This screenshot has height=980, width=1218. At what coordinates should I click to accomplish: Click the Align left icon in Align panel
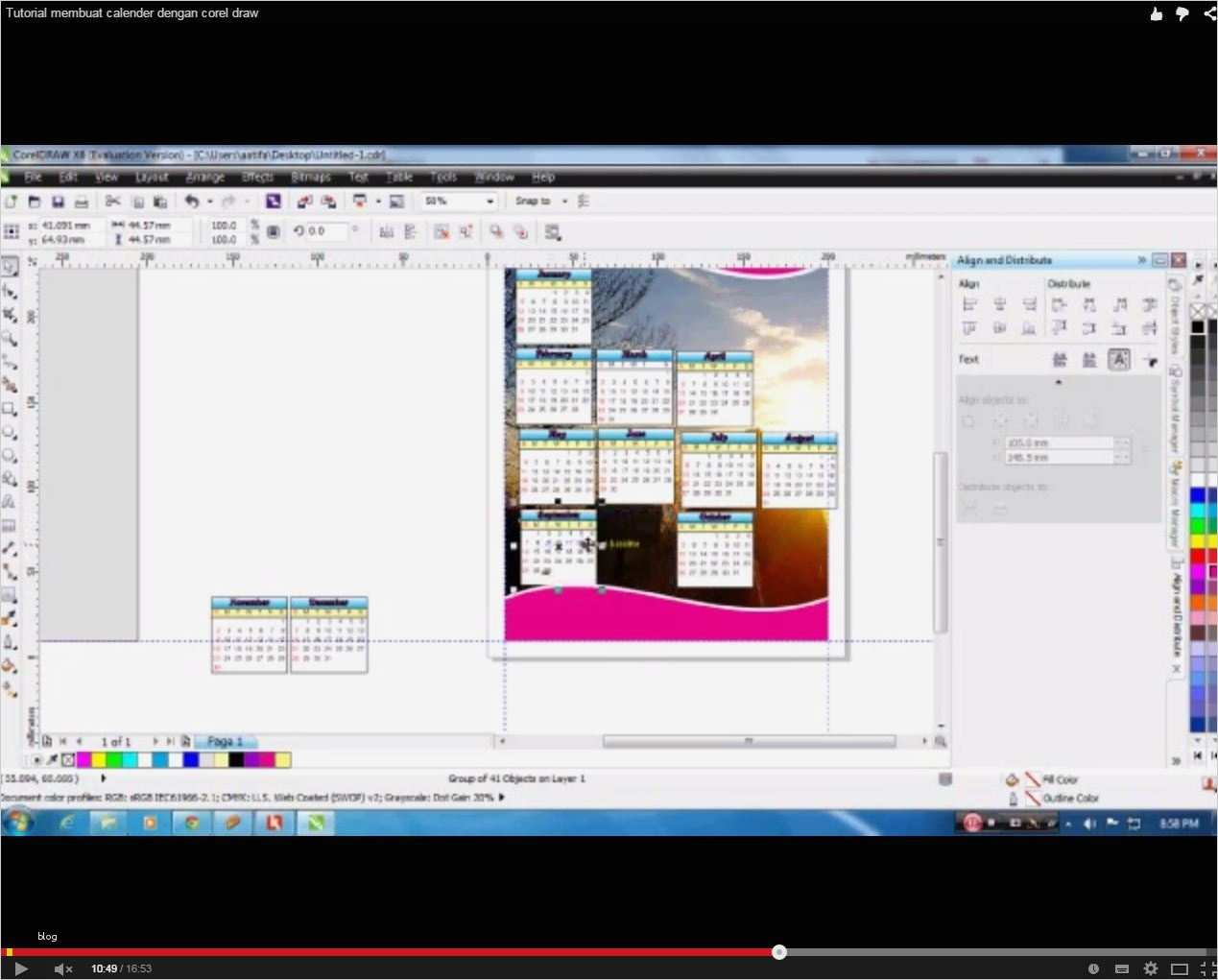969,304
